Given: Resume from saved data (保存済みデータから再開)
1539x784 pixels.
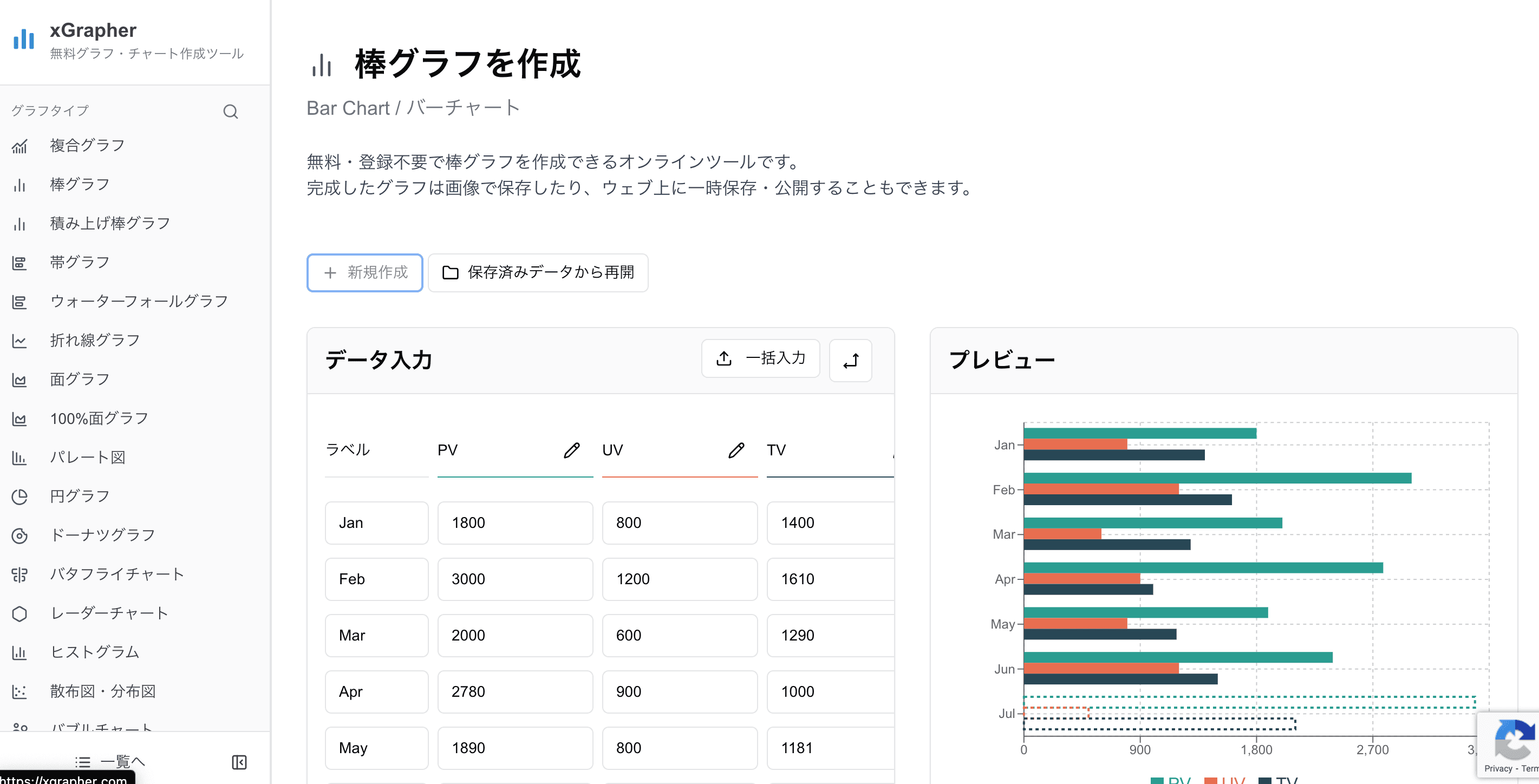Looking at the screenshot, I should [x=537, y=272].
